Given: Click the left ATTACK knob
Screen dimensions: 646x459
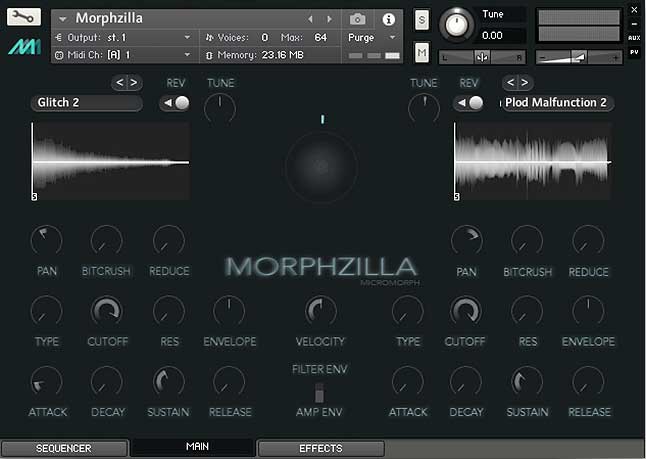Looking at the screenshot, I should point(47,382).
